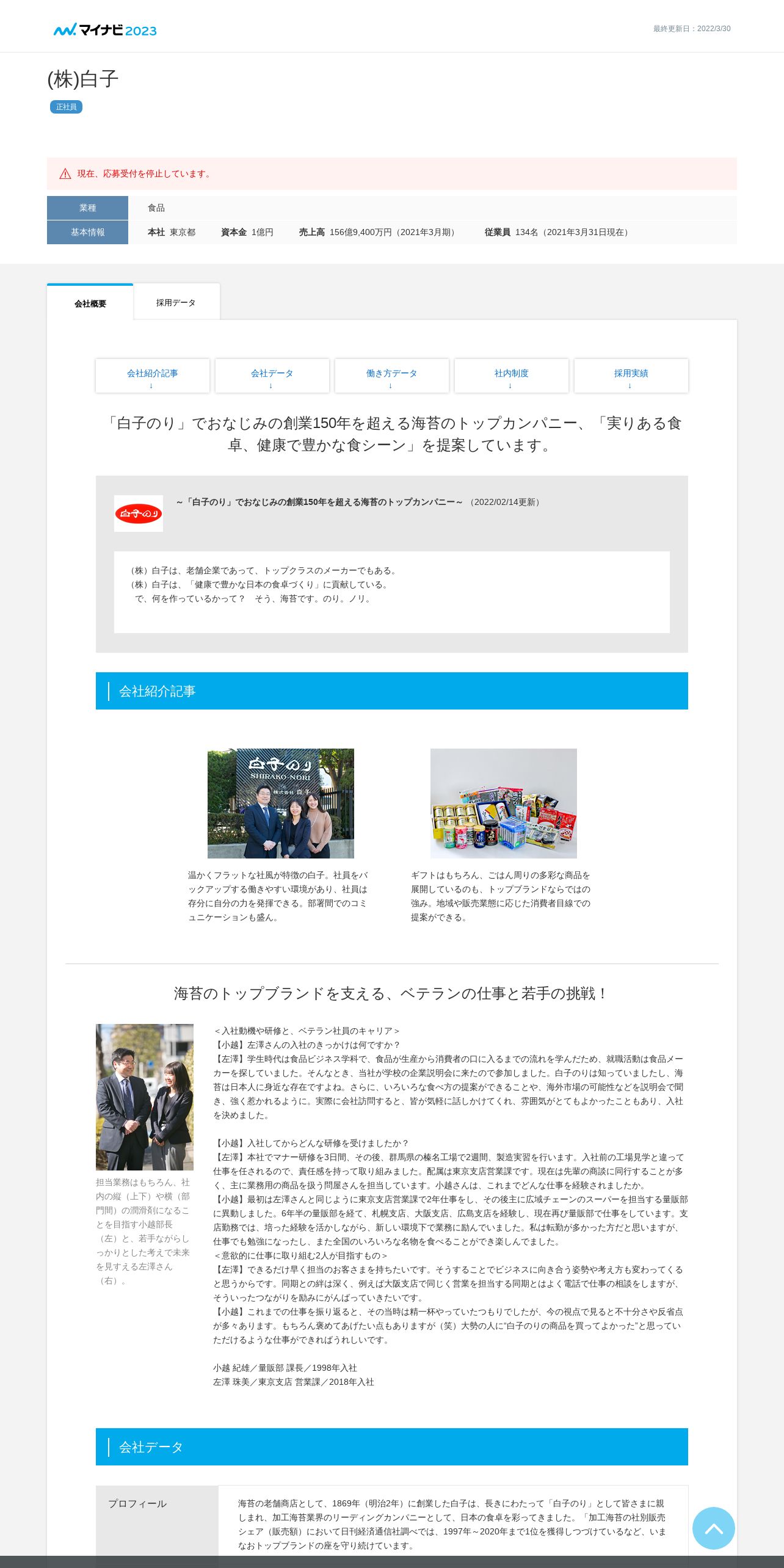
Task: Click the warning triangle icon in the alert
Action: click(x=65, y=174)
